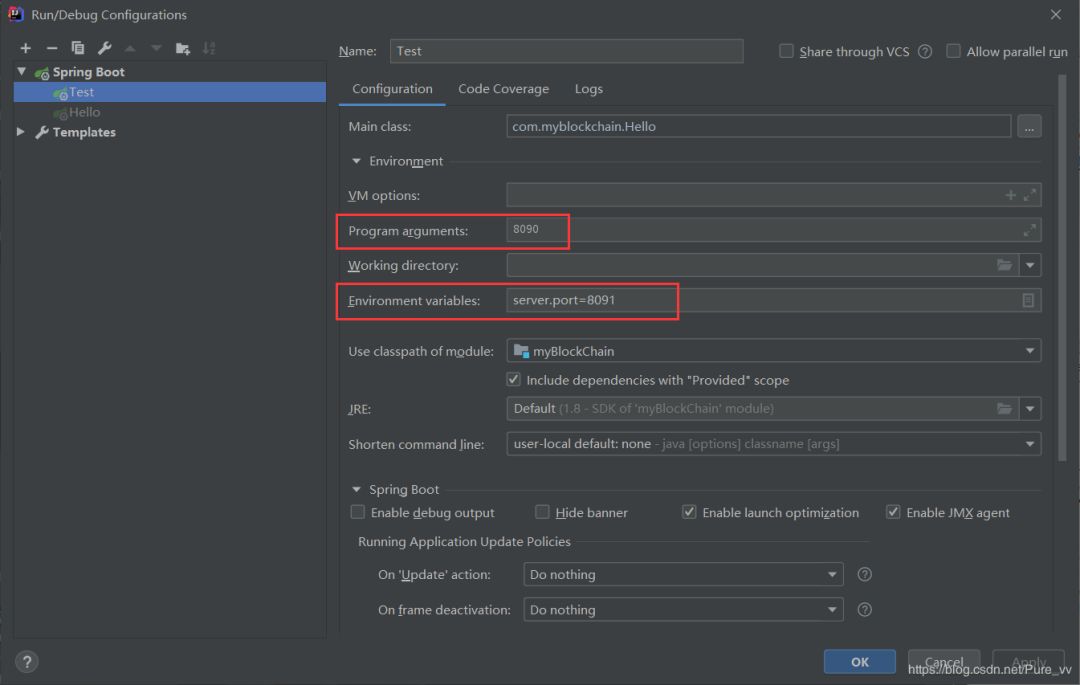Click the Remove Configuration minus icon
This screenshot has height=685, width=1080.
tap(52, 48)
